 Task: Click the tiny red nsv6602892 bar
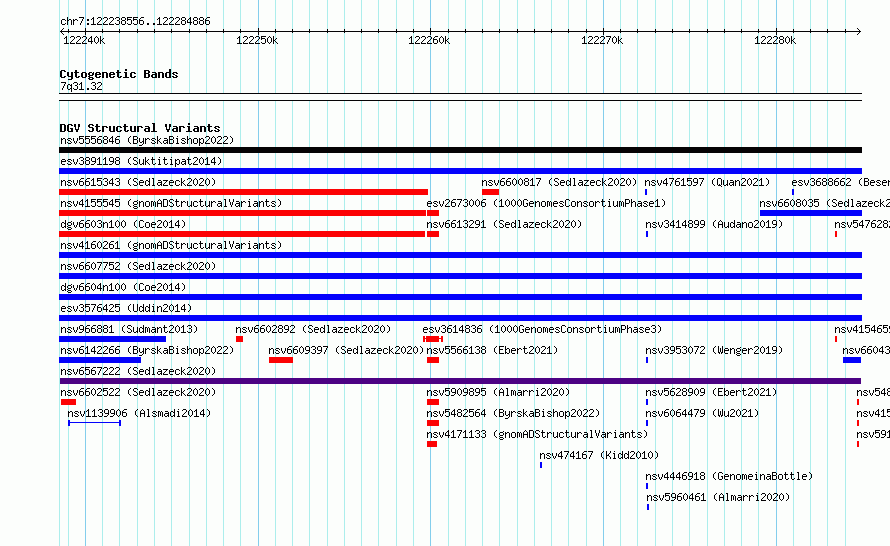(240, 339)
